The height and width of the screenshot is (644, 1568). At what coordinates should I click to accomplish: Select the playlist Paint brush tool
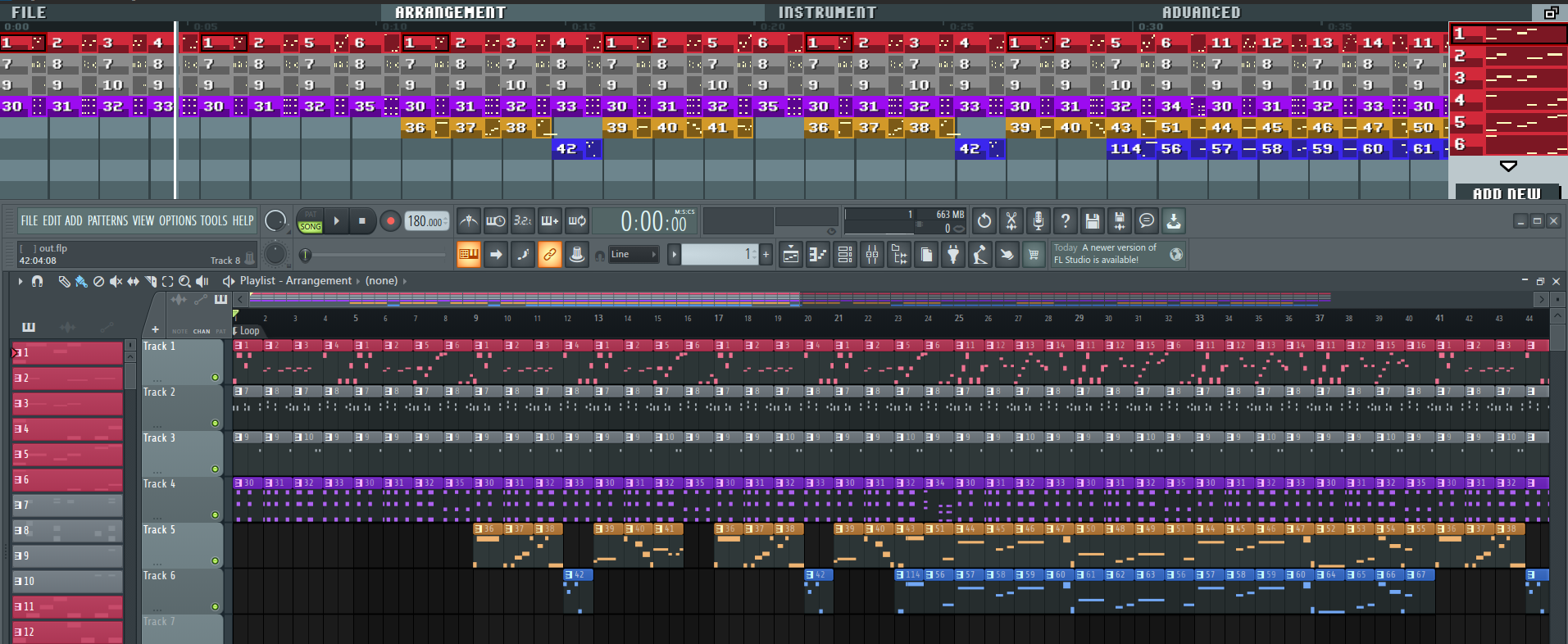81,281
